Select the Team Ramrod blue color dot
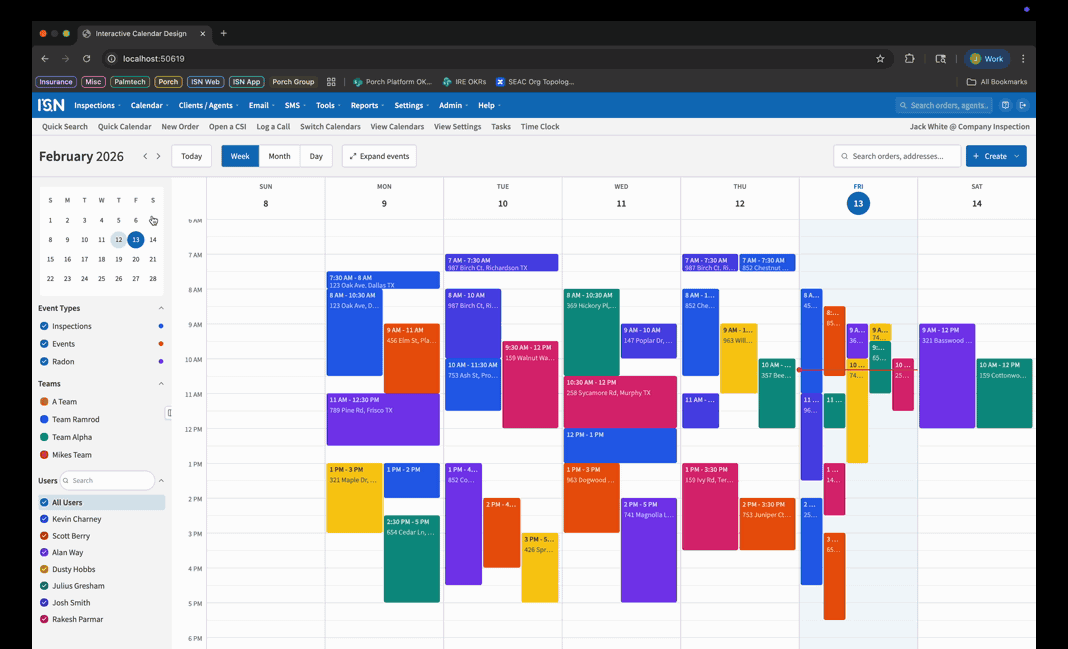The image size is (1068, 649). 44,419
